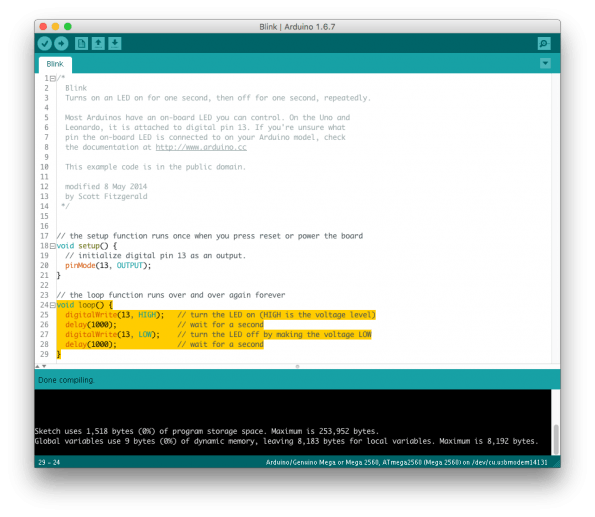Image resolution: width=595 pixels, height=517 pixels.
Task: Collapse the setup function fold marker
Action: tap(53, 246)
